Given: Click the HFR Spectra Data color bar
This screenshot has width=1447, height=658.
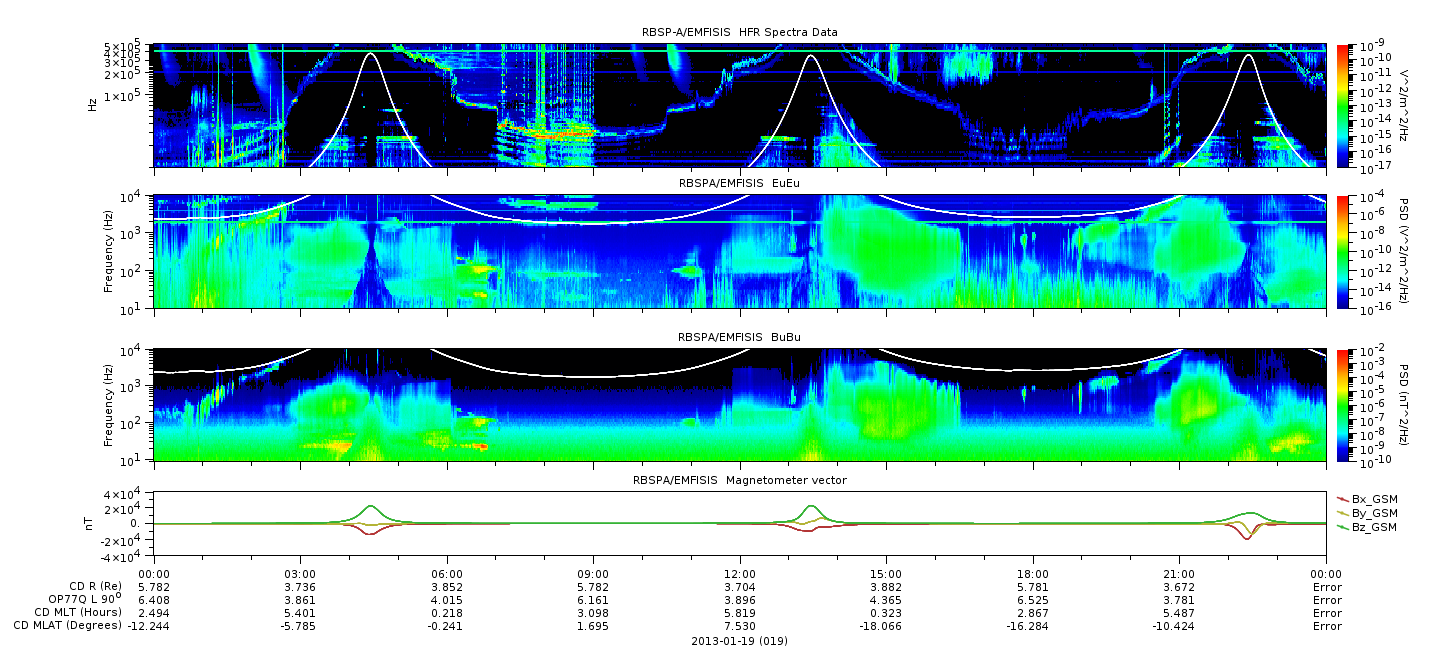Looking at the screenshot, I should [x=1342, y=105].
